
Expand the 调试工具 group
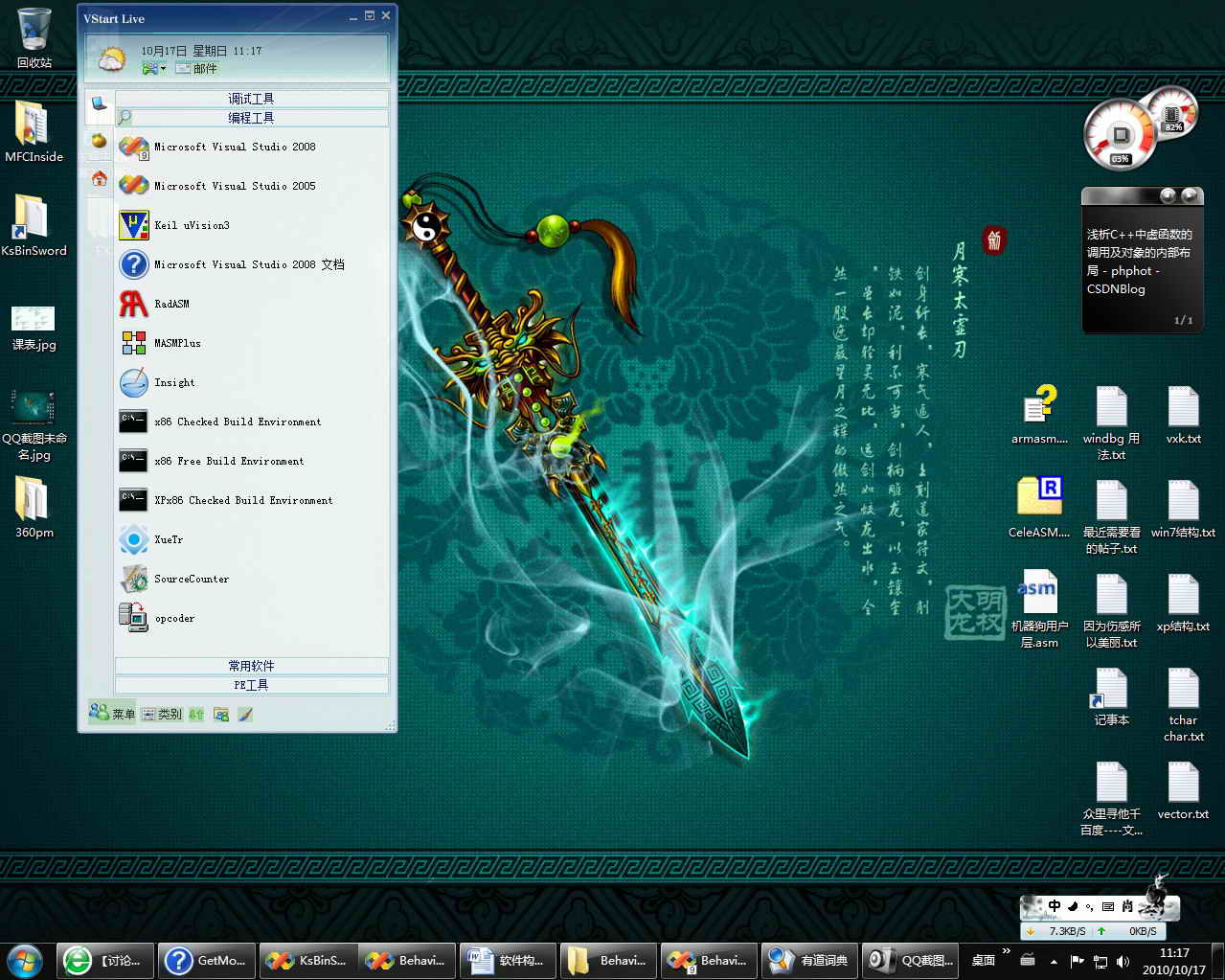tap(252, 99)
